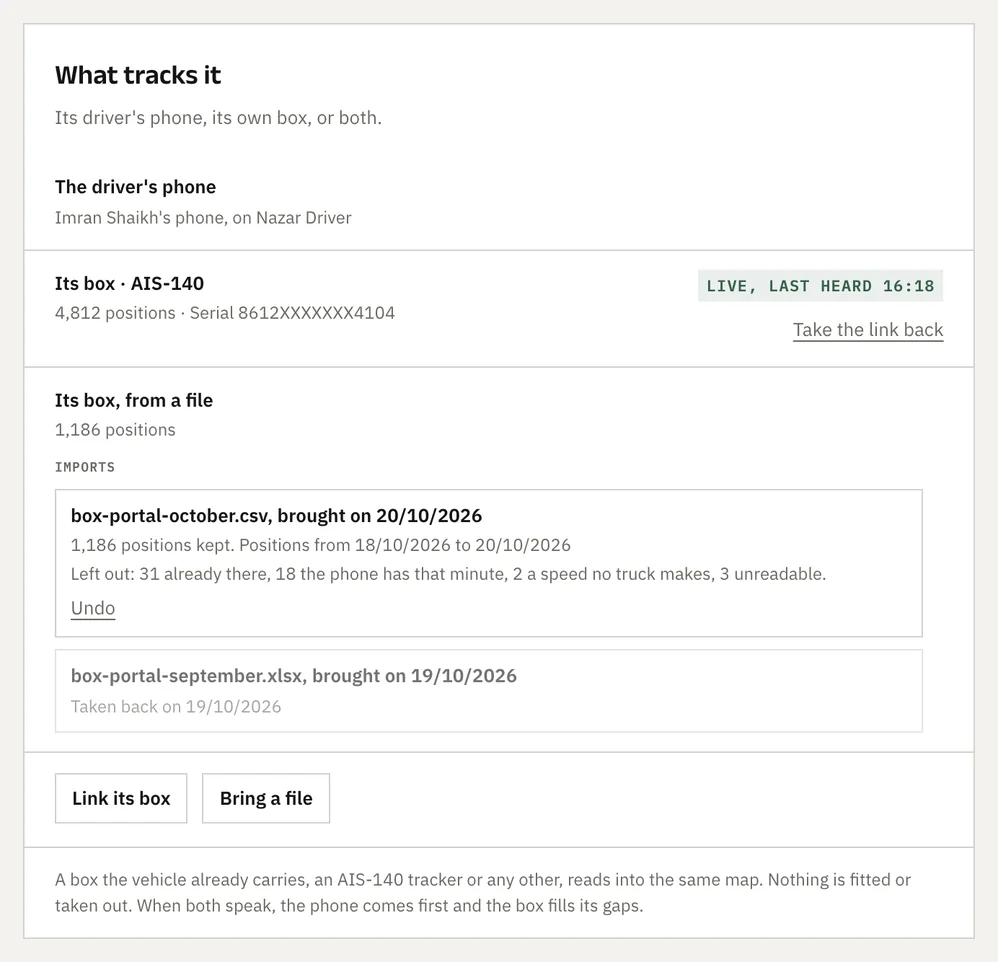Undo the box-portal-october.csv import
Screen dimensions: 998x962
[93, 608]
